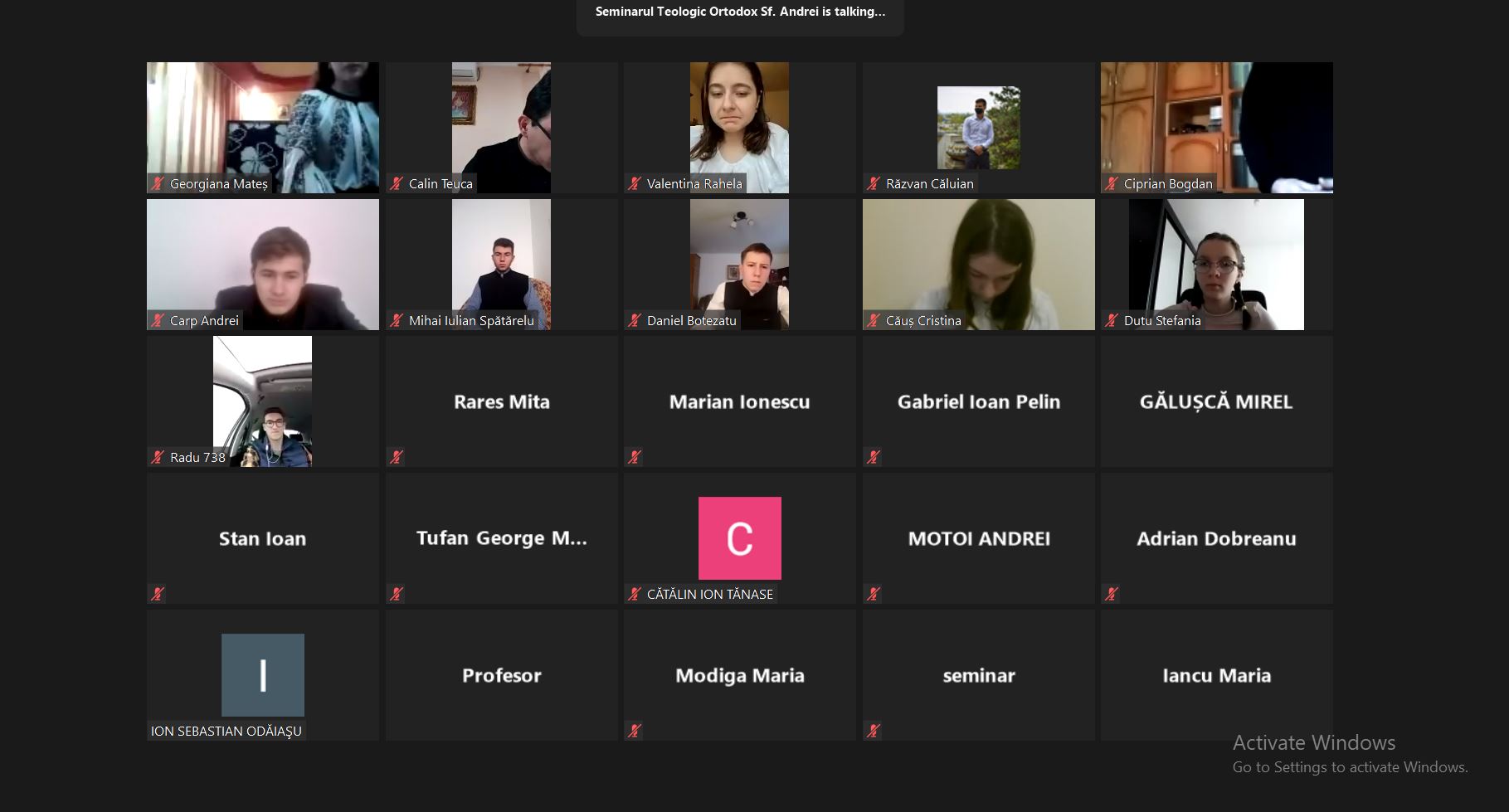
Task: Select the gray I avatar of Ion Sebastian Odăiașu
Action: pyautogui.click(x=263, y=675)
